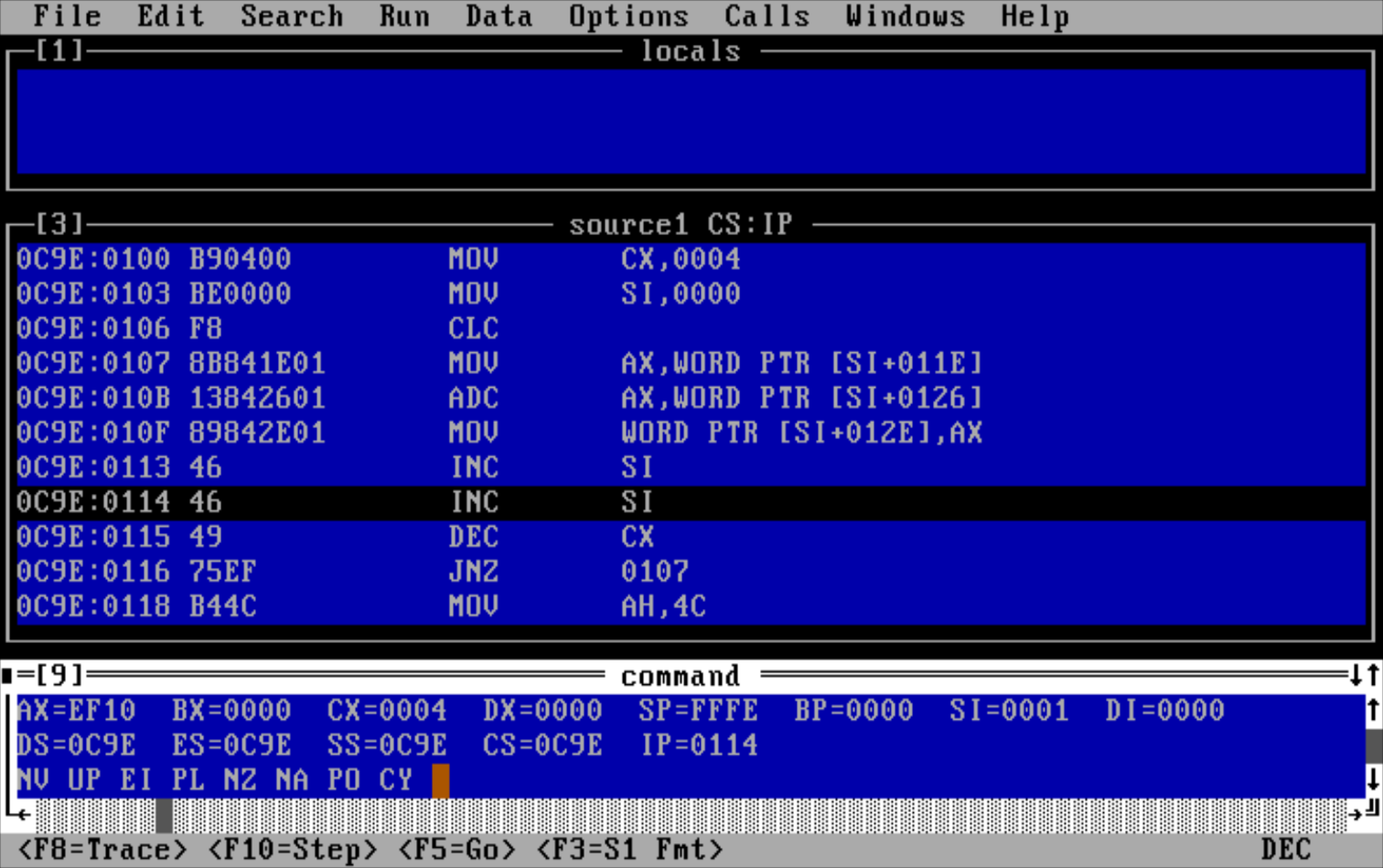Click the DEC radix indicator in status bar
This screenshot has width=1383, height=868.
pyautogui.click(x=1287, y=850)
